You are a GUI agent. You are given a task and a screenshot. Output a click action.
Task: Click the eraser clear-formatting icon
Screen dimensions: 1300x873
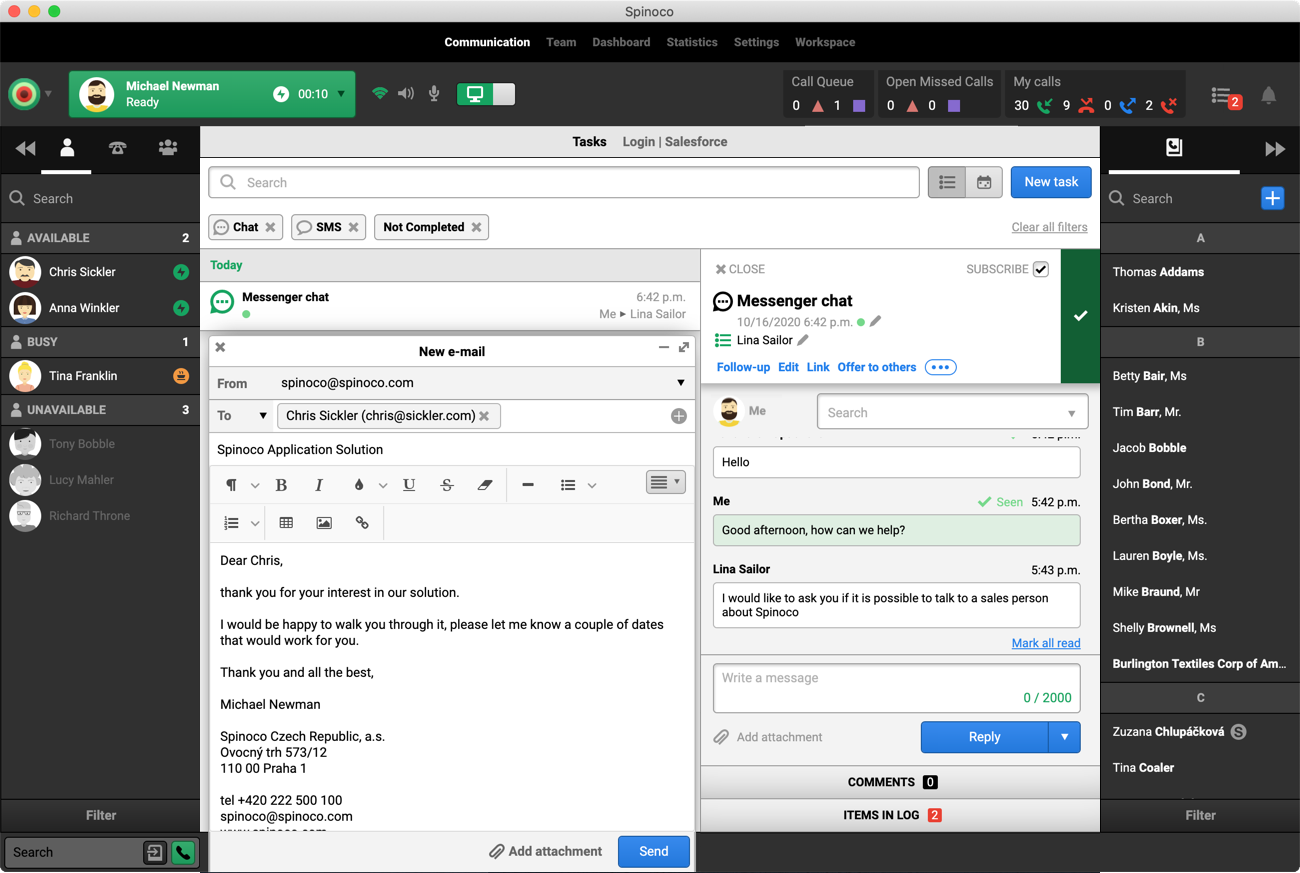485,485
